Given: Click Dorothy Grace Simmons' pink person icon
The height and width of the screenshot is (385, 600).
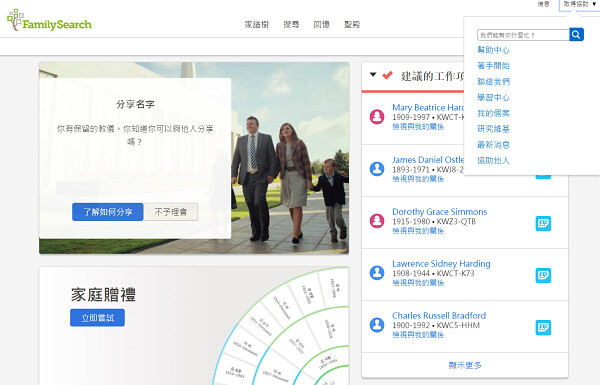Looking at the screenshot, I should [x=377, y=220].
